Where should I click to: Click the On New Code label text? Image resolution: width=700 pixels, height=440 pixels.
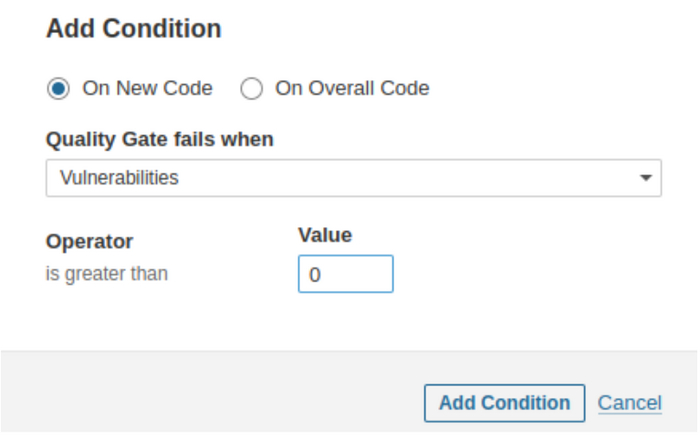point(147,88)
